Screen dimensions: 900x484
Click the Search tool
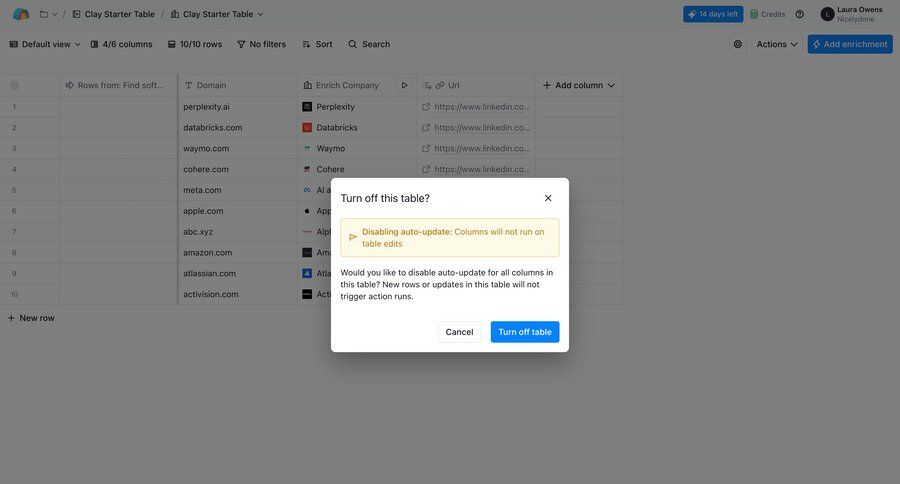pos(369,44)
